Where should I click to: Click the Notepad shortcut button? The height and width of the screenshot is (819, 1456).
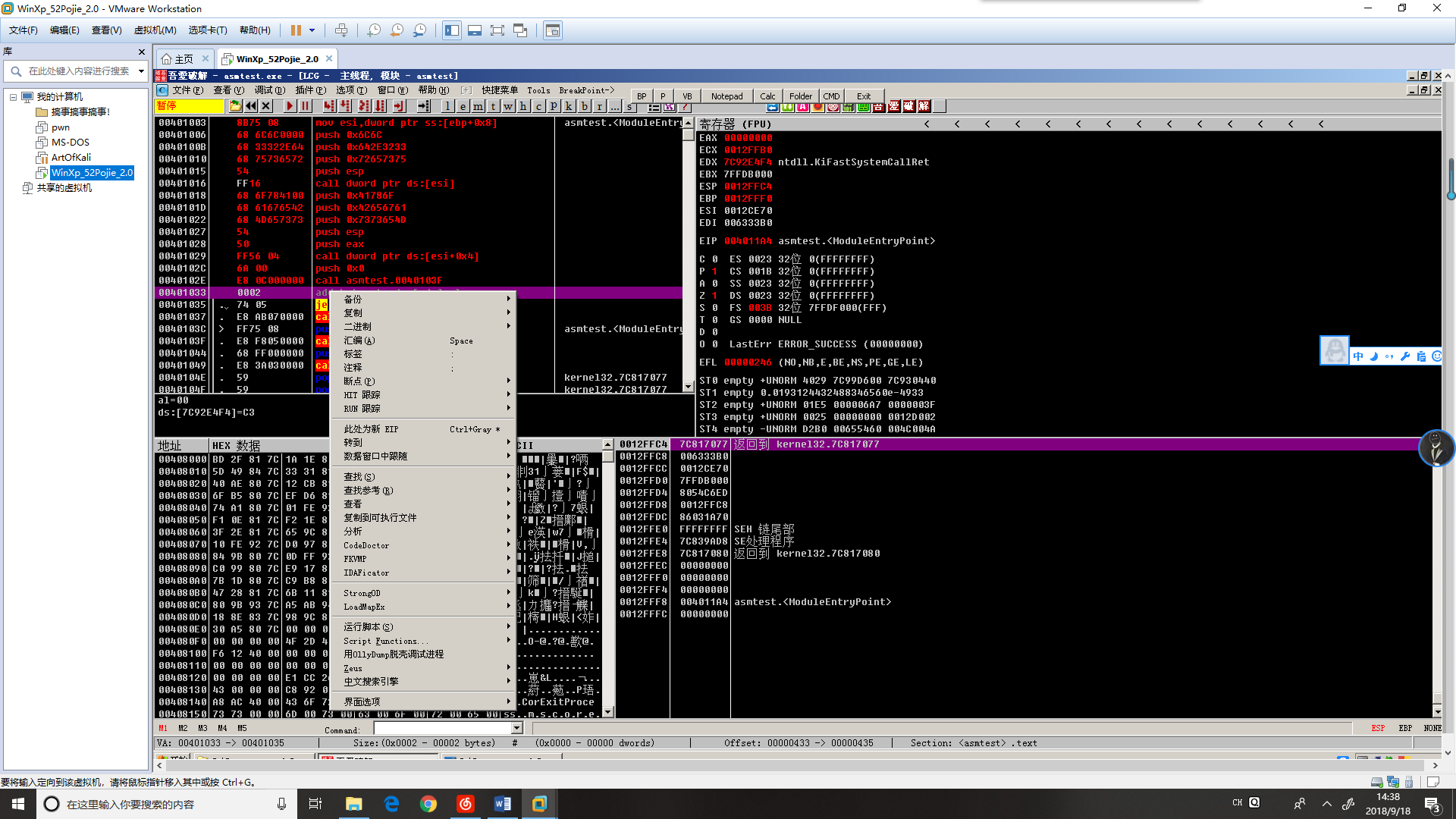coord(726,96)
